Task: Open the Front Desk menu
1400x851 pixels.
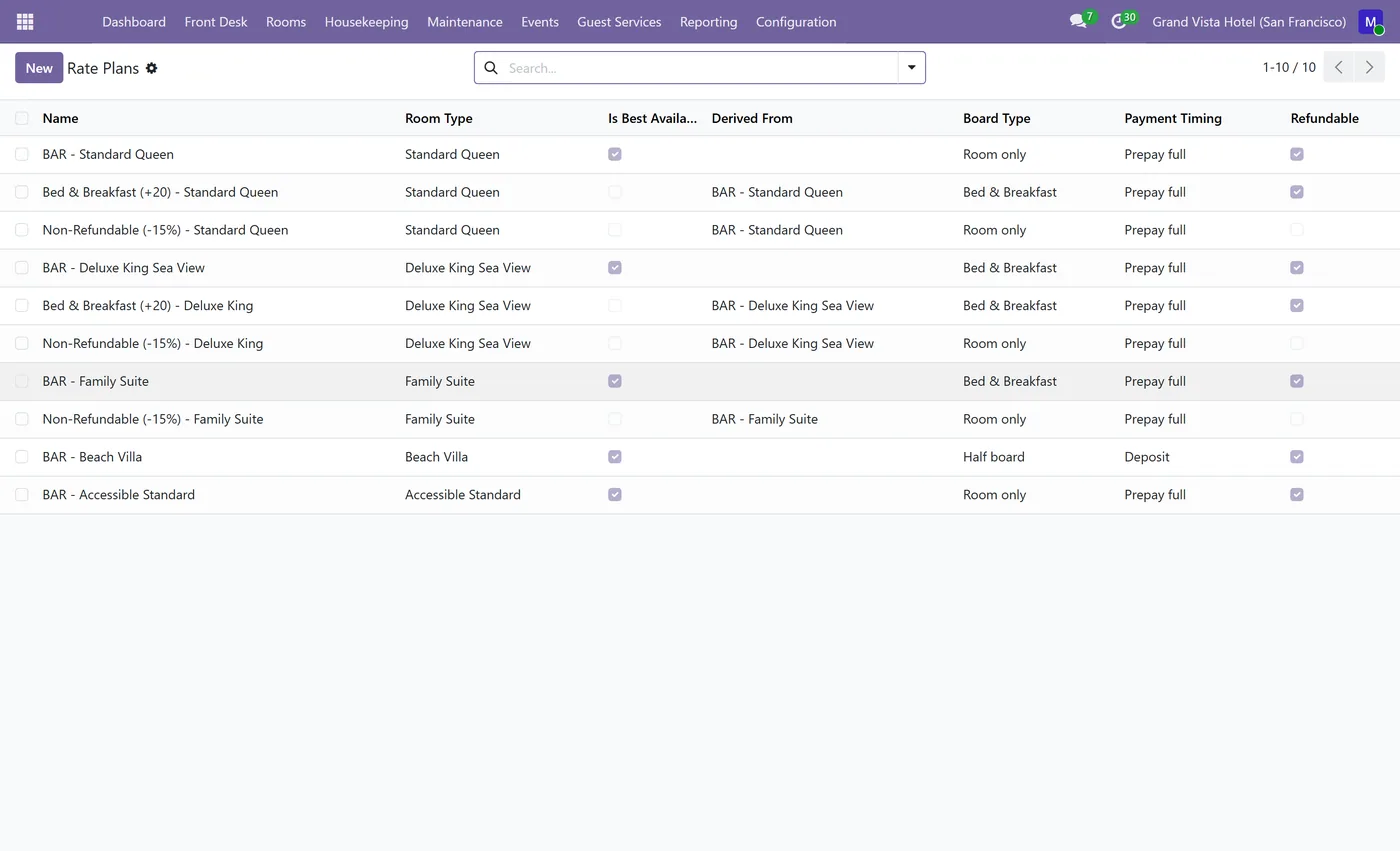Action: point(216,21)
